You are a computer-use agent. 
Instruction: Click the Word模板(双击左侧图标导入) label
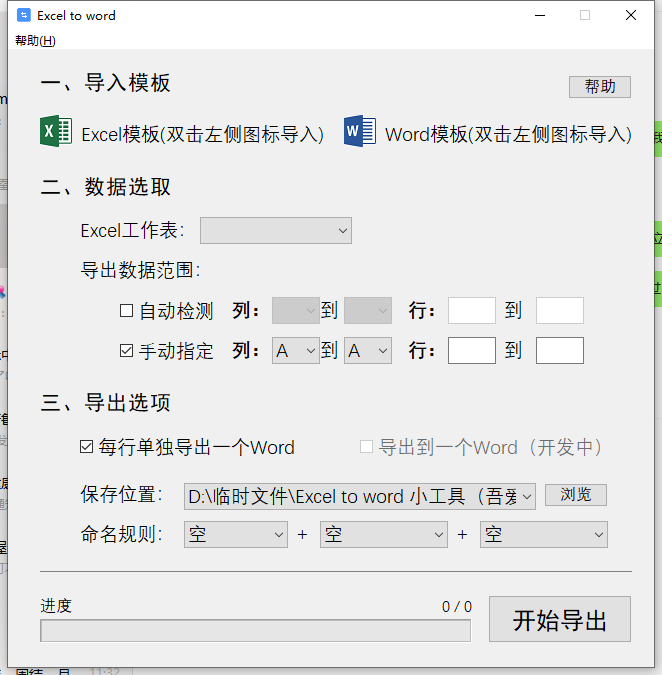coord(508,134)
